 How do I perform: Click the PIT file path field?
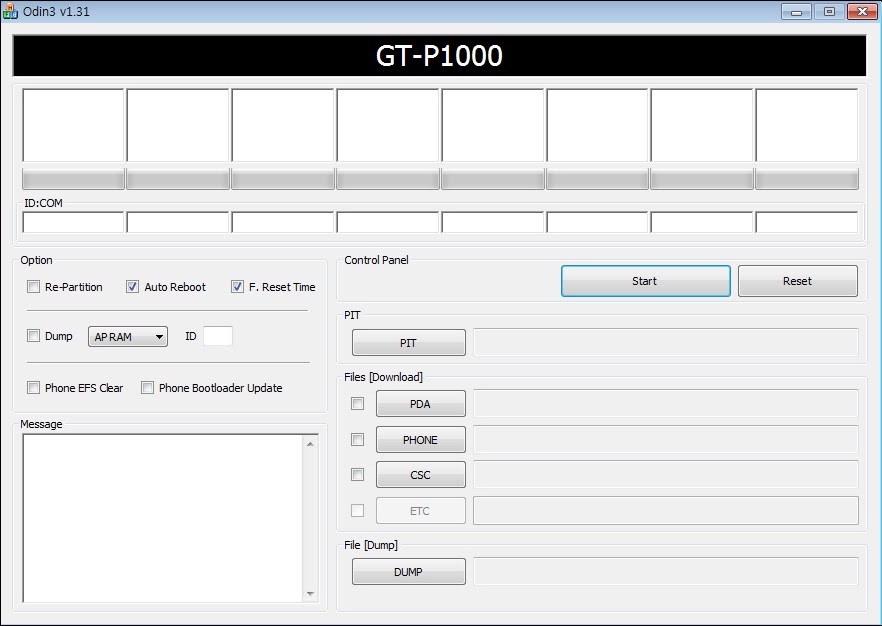click(x=666, y=343)
